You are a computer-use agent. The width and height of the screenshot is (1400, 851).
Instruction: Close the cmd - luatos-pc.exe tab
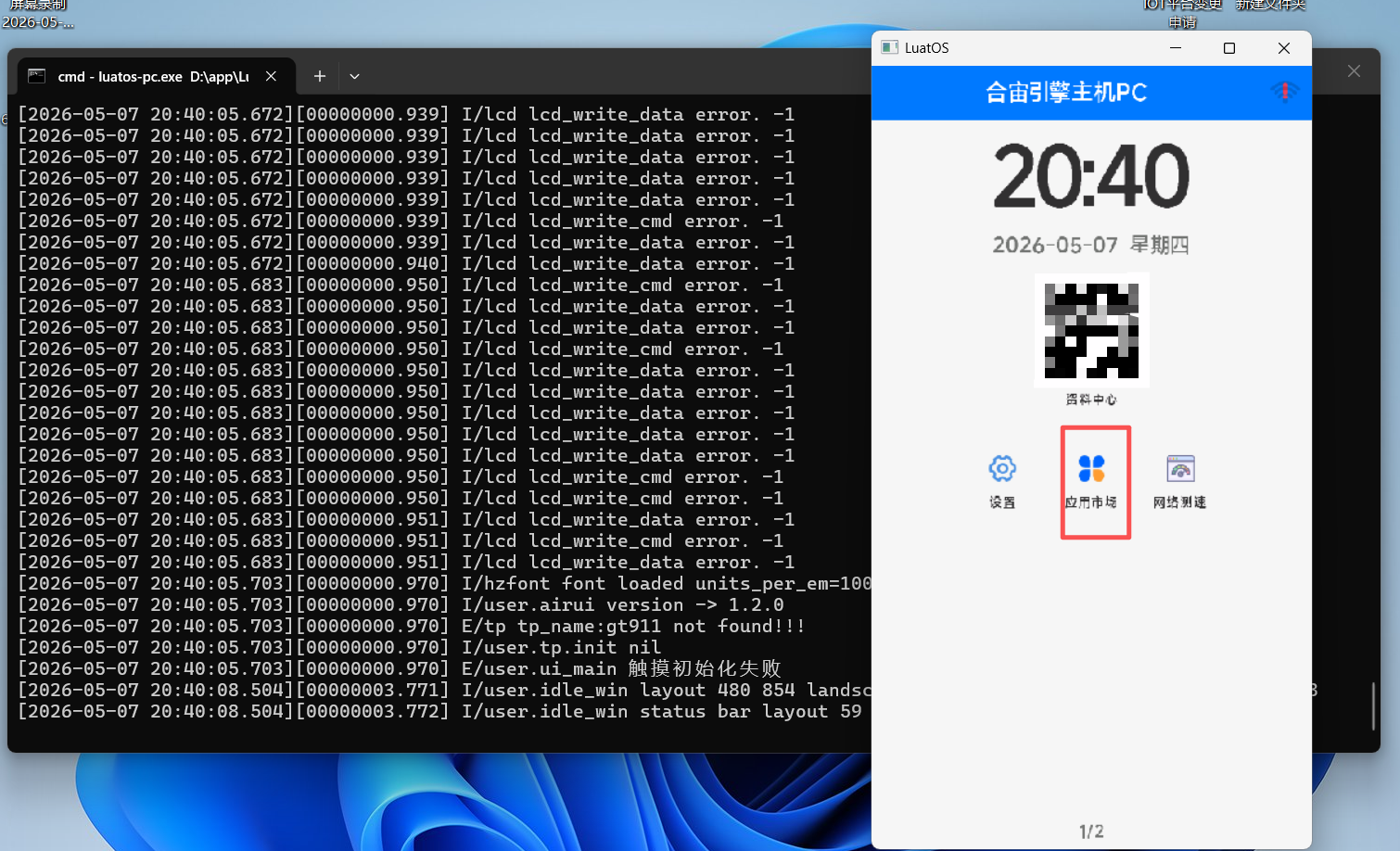click(x=271, y=76)
